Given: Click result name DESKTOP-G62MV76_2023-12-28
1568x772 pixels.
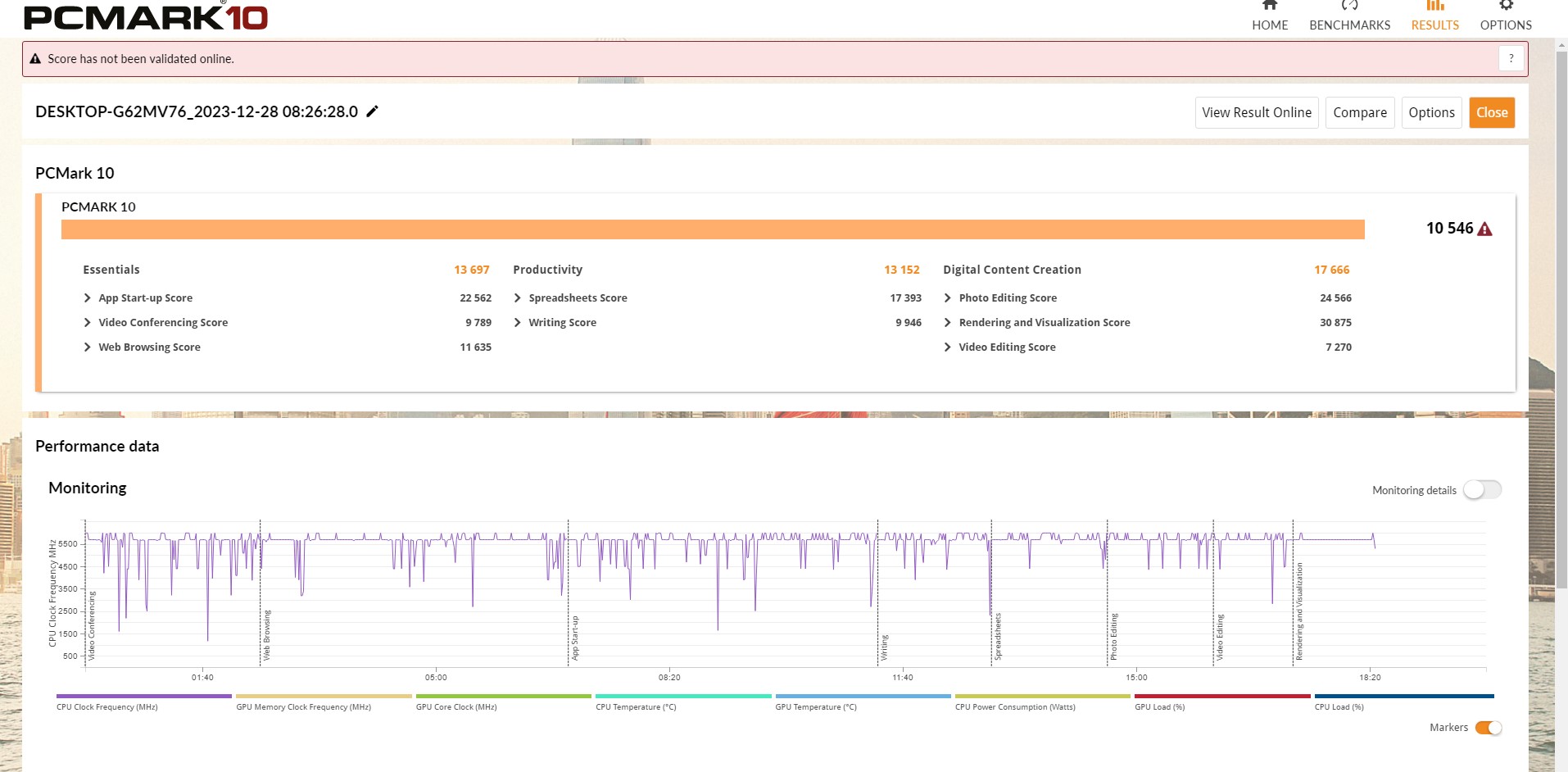Looking at the screenshot, I should (x=197, y=111).
